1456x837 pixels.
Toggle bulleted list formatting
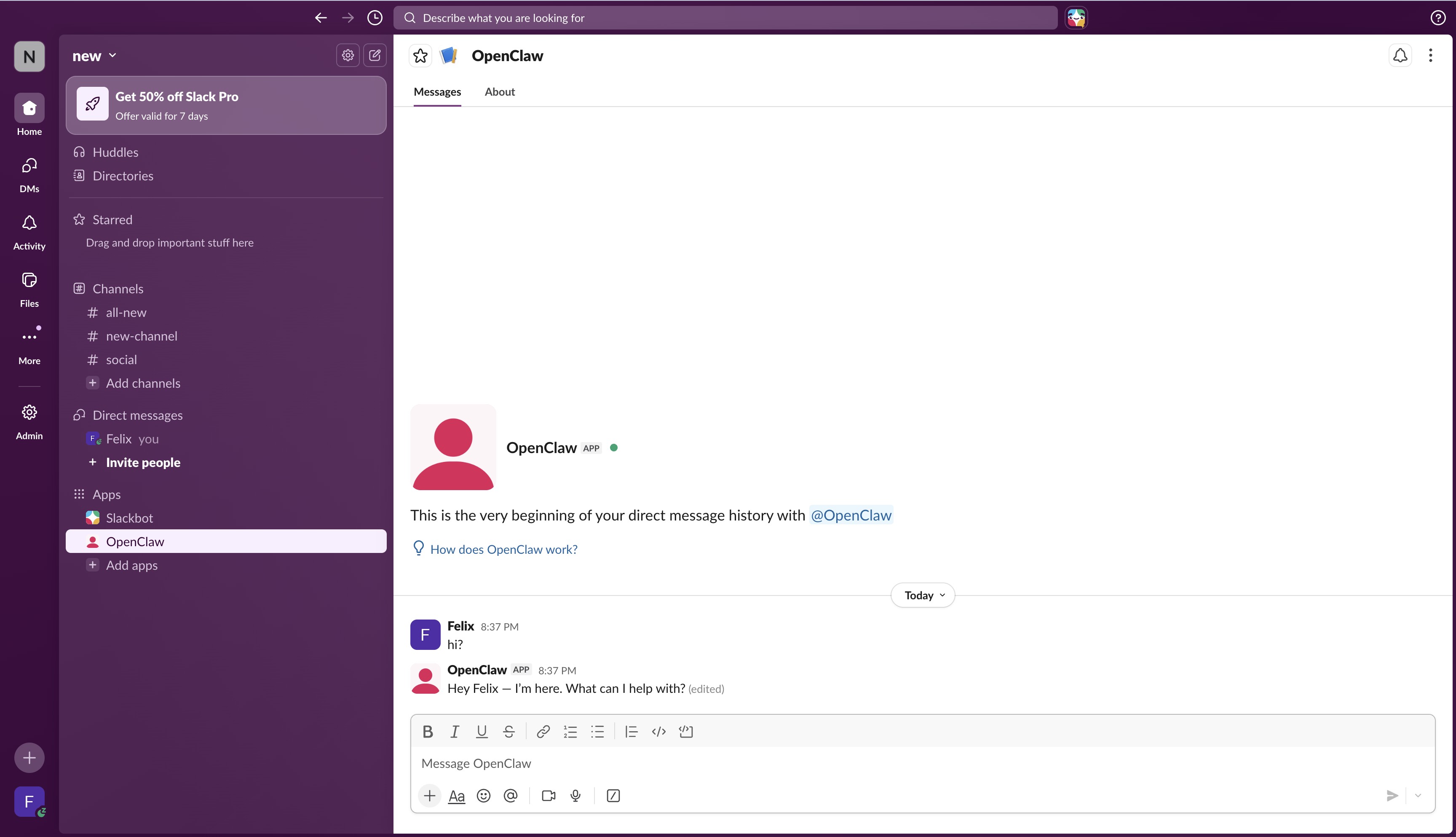[x=597, y=731]
